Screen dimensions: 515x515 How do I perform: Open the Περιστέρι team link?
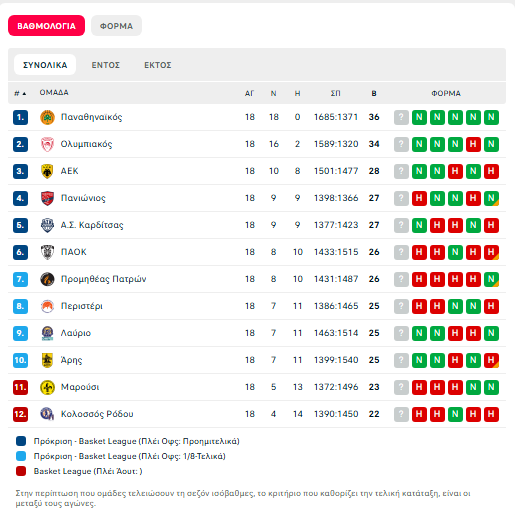tap(82, 306)
